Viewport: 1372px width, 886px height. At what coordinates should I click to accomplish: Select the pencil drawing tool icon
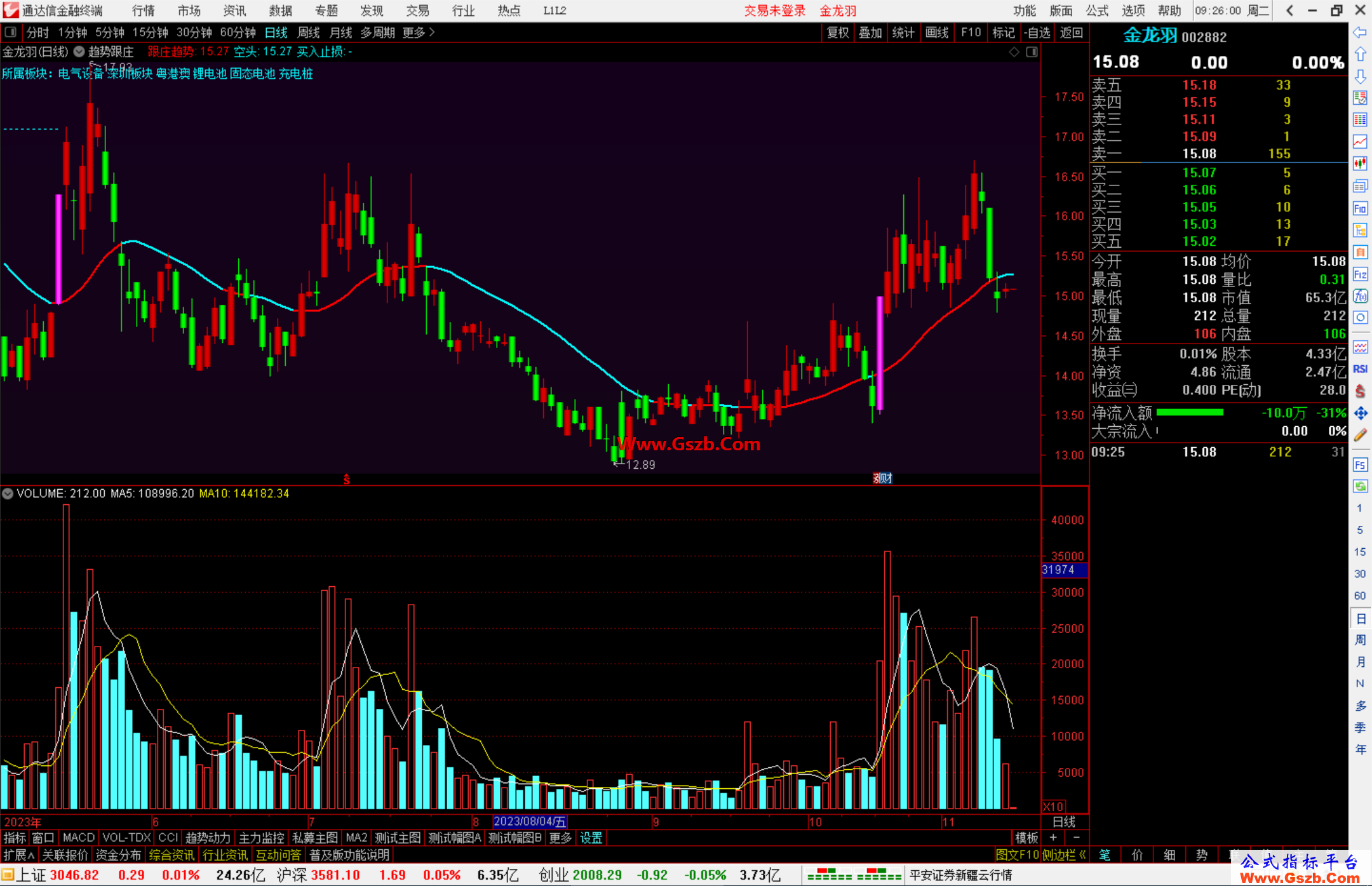tap(1360, 435)
